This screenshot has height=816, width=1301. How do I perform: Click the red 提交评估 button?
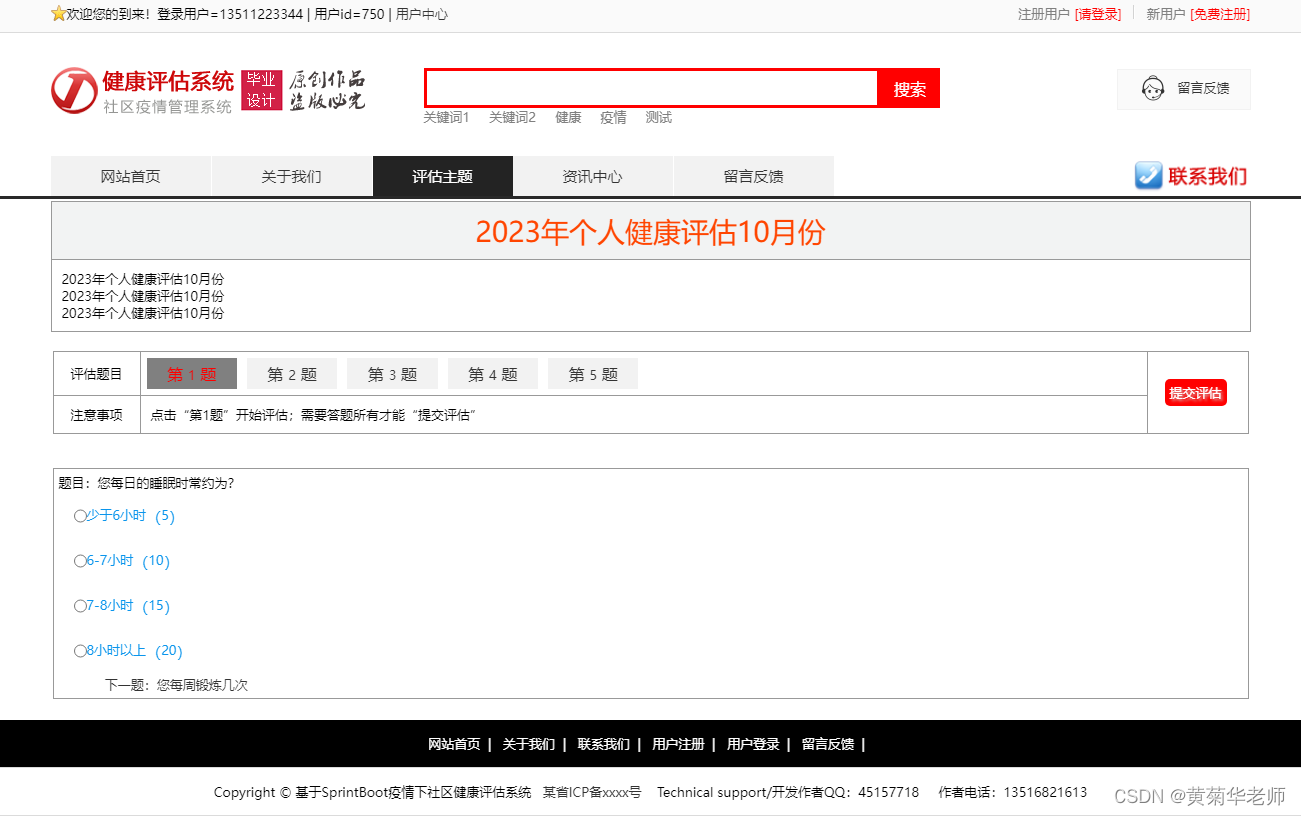pyautogui.click(x=1196, y=393)
